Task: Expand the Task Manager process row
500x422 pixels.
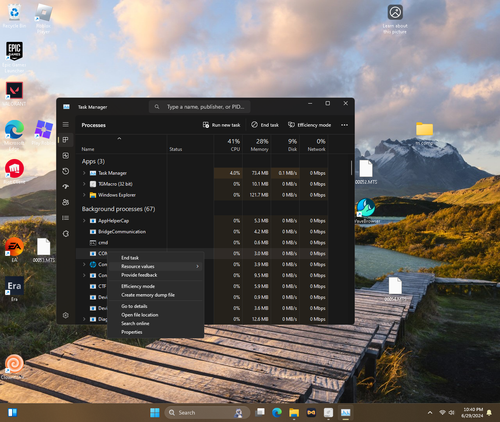Action: (84, 173)
